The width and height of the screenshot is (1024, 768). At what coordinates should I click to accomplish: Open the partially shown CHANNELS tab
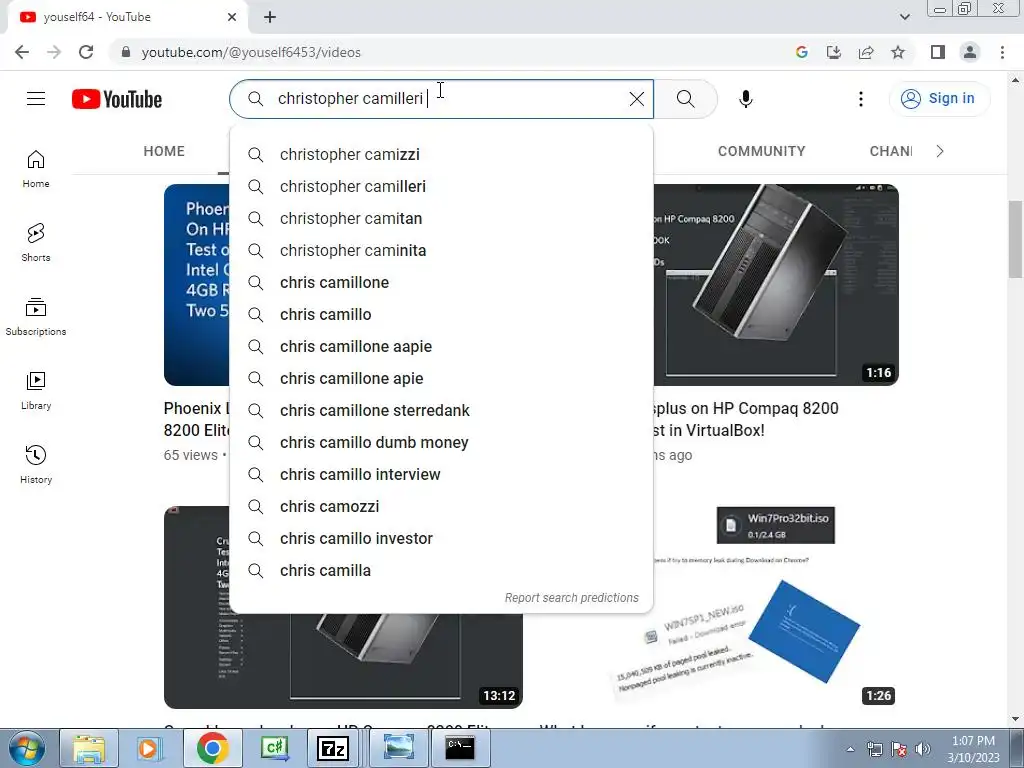coord(891,152)
